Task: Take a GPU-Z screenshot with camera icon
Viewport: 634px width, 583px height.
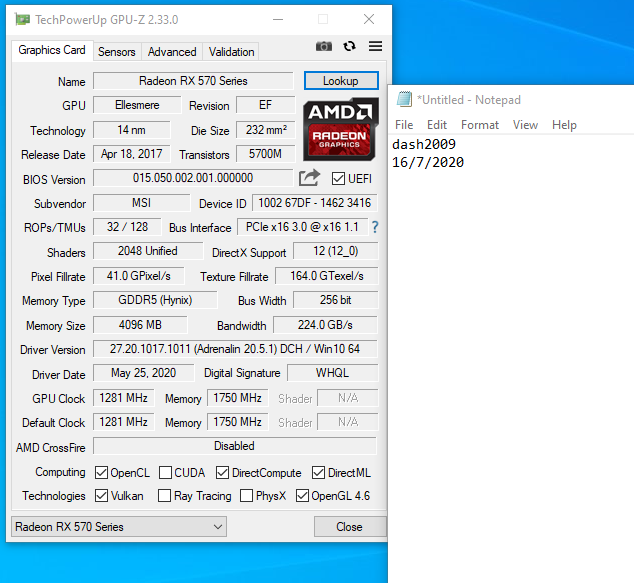Action: pos(323,46)
